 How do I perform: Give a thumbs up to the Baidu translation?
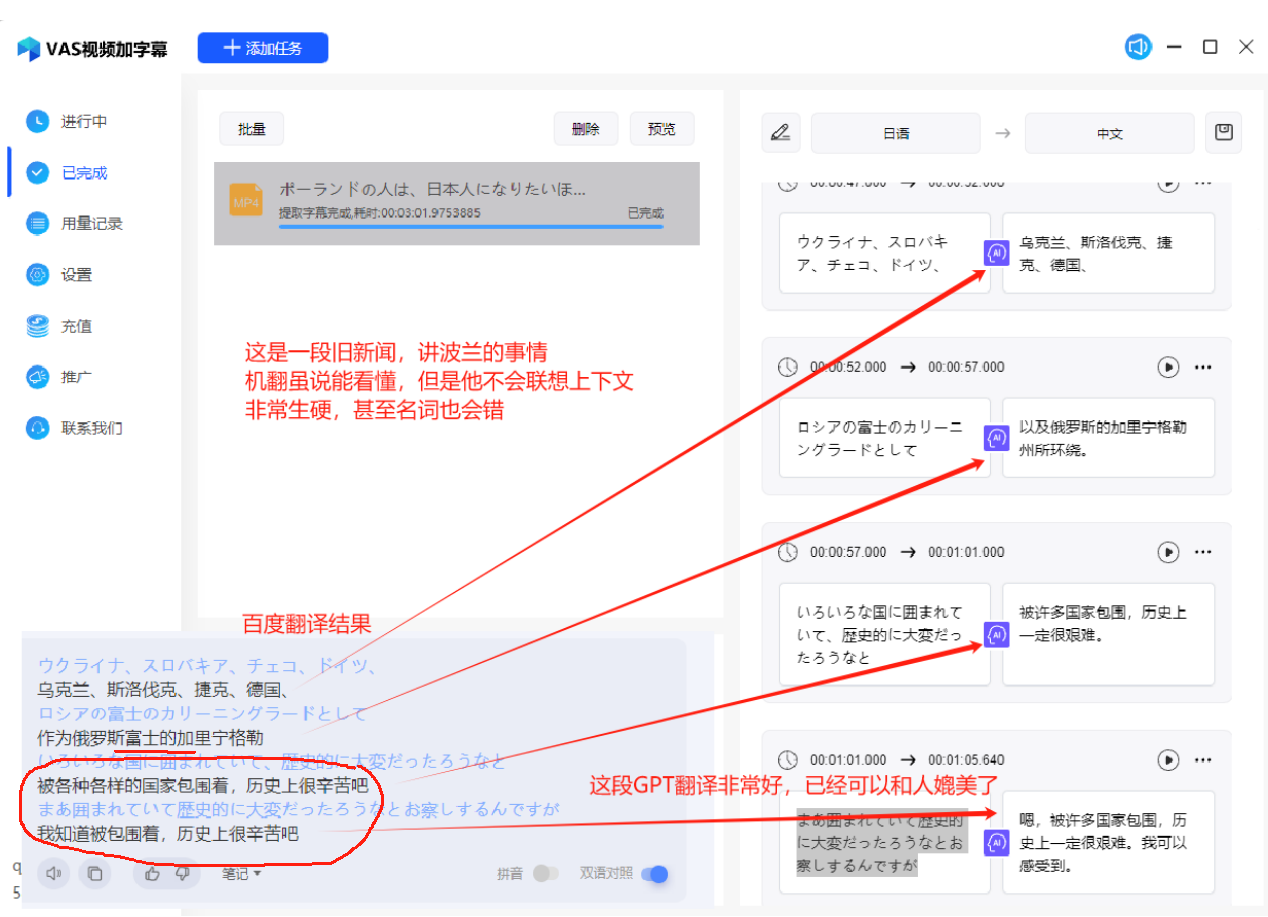[x=151, y=874]
